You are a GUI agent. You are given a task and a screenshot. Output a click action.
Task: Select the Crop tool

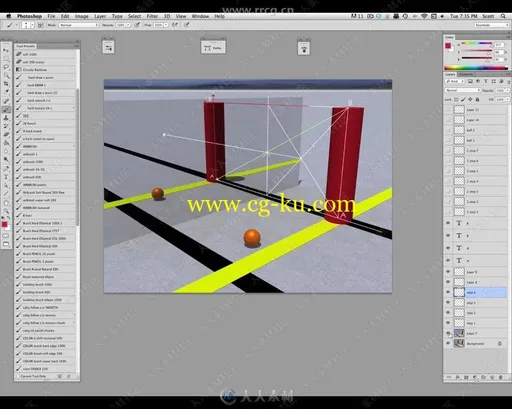click(x=6, y=84)
